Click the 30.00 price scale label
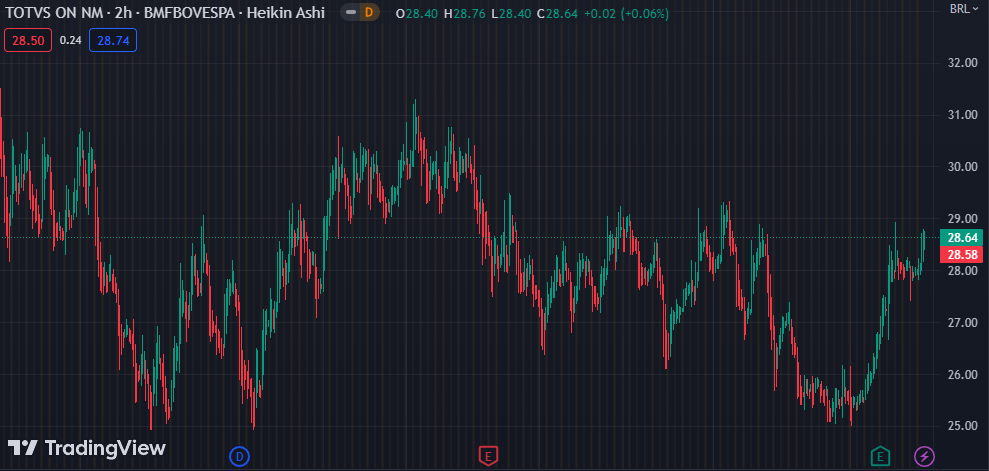The image size is (989, 471). pos(962,167)
